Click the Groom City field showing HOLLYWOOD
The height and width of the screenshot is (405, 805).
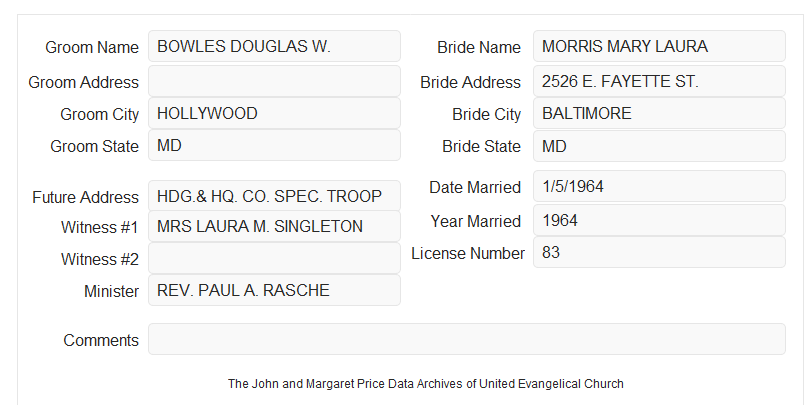point(274,113)
